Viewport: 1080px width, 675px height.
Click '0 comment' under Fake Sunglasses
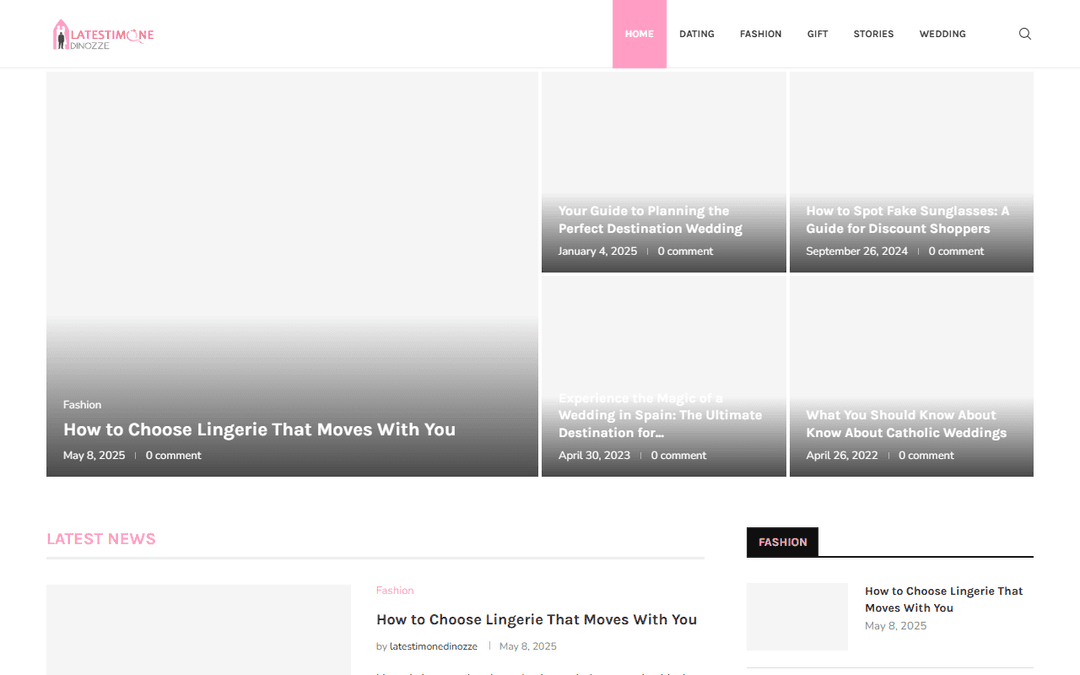pos(955,251)
